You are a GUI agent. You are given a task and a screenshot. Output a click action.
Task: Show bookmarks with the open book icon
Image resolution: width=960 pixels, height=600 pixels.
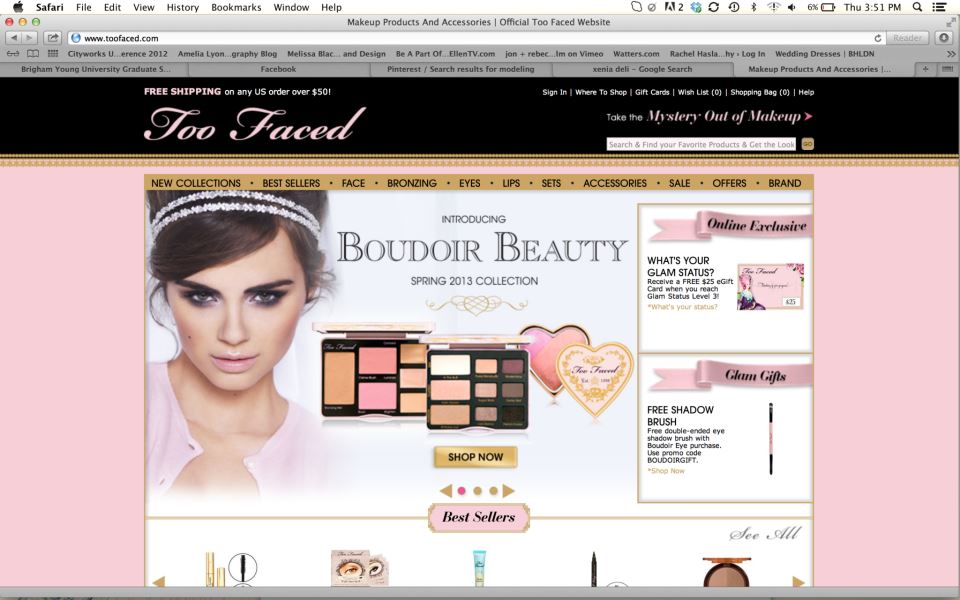coord(33,54)
